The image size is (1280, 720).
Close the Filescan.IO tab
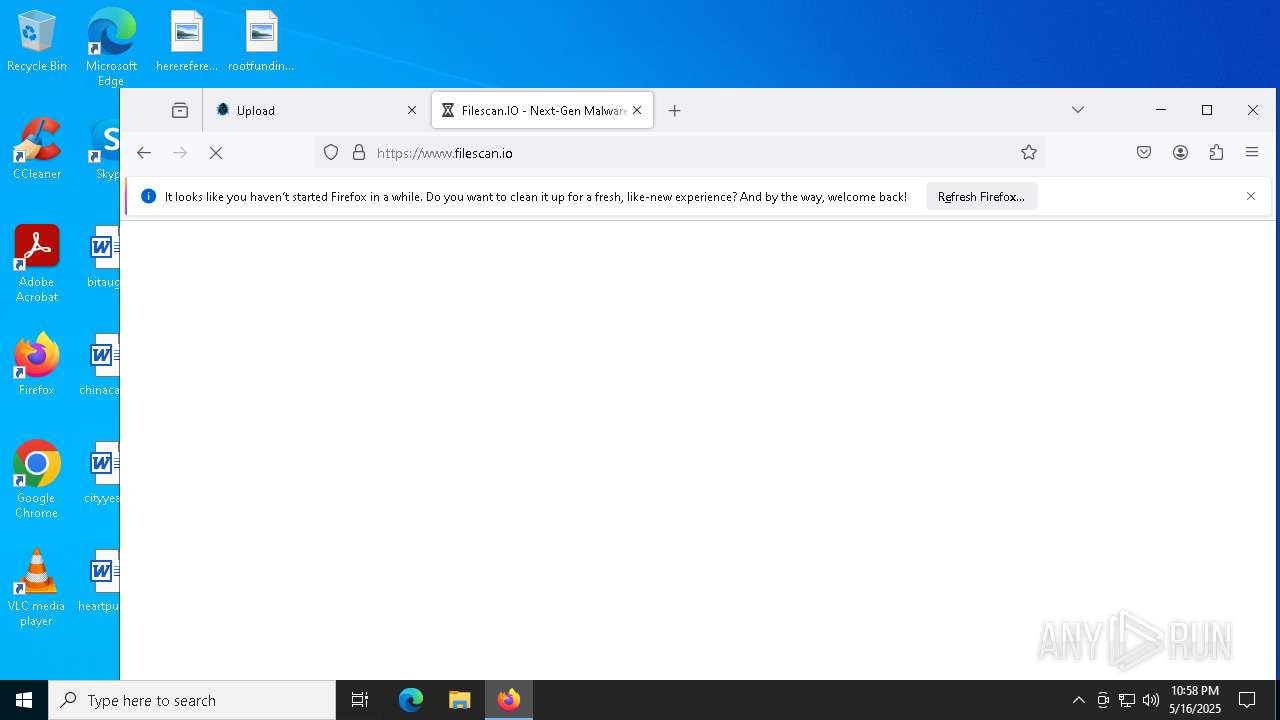(x=637, y=110)
